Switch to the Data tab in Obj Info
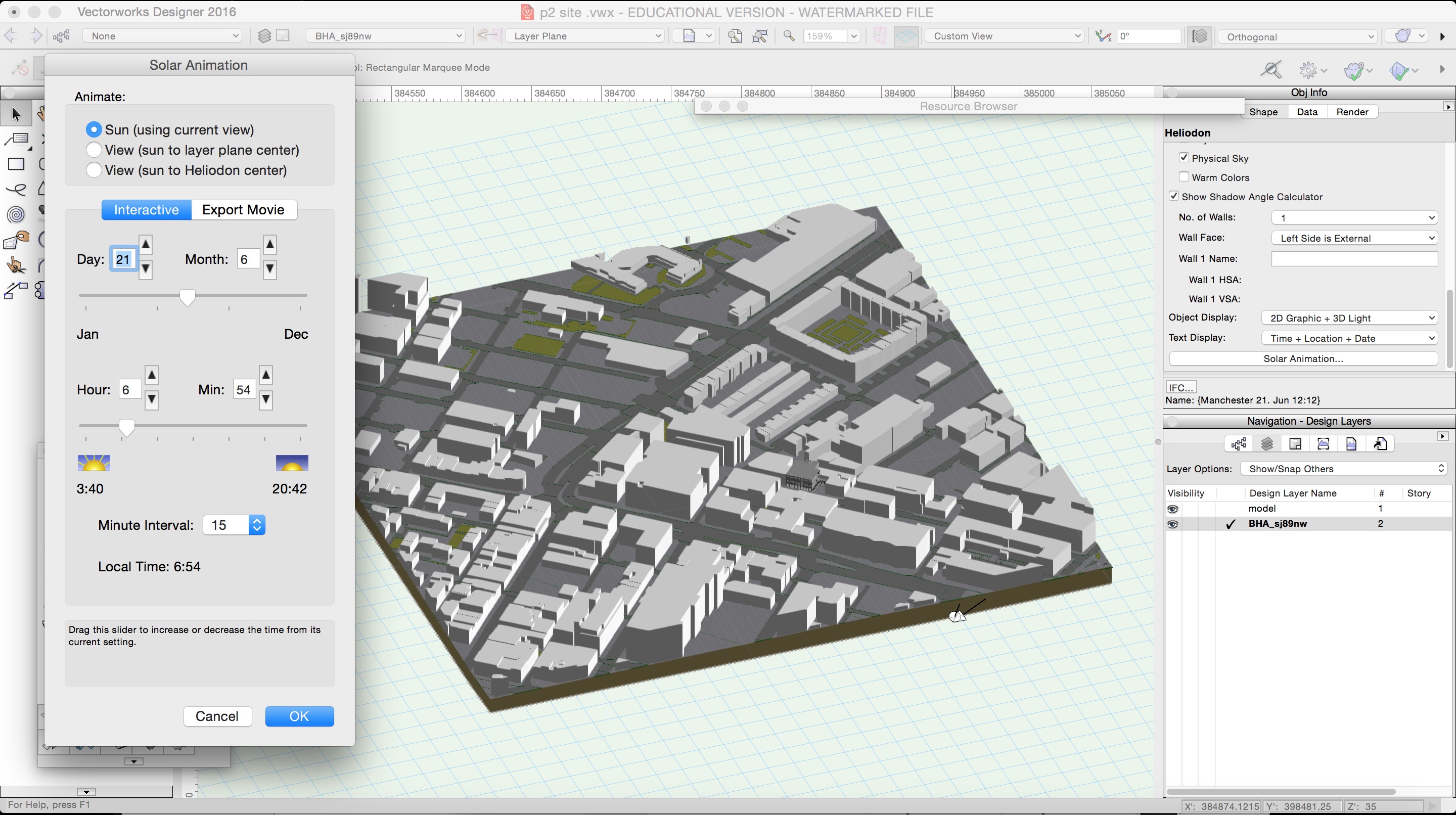Image resolution: width=1456 pixels, height=815 pixels. 1307,111
